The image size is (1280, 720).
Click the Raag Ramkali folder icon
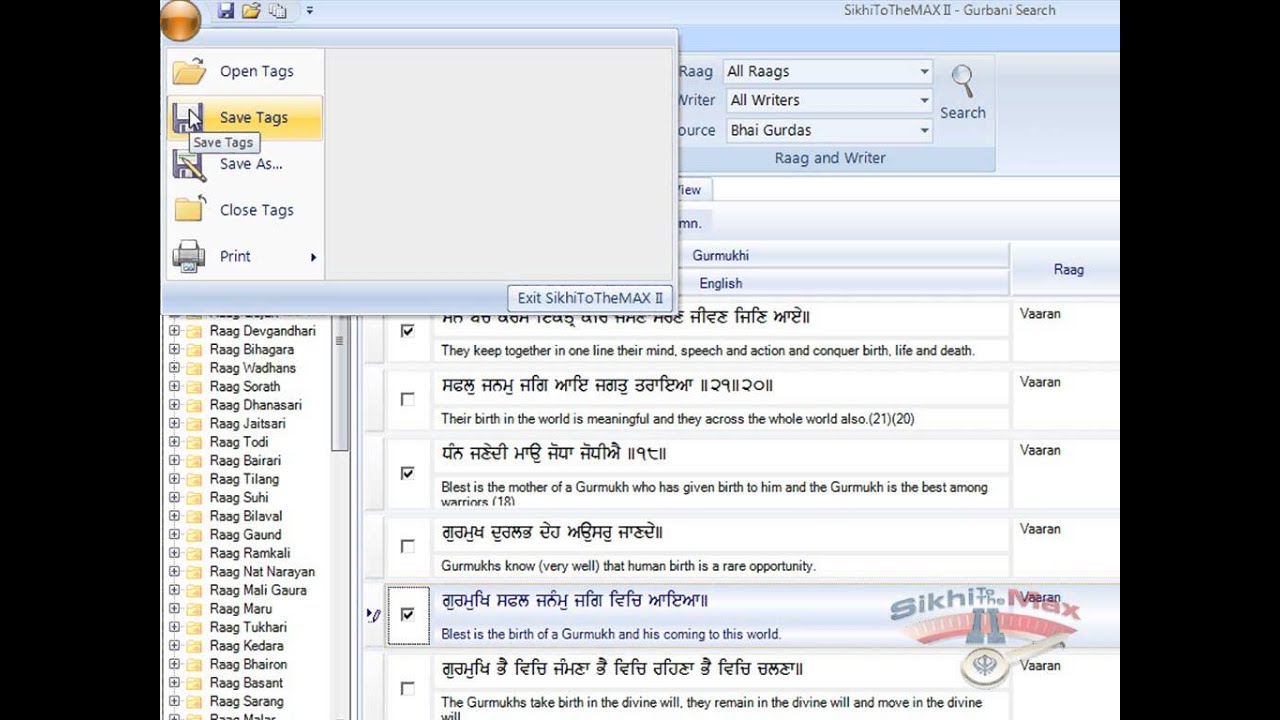pyautogui.click(x=194, y=553)
